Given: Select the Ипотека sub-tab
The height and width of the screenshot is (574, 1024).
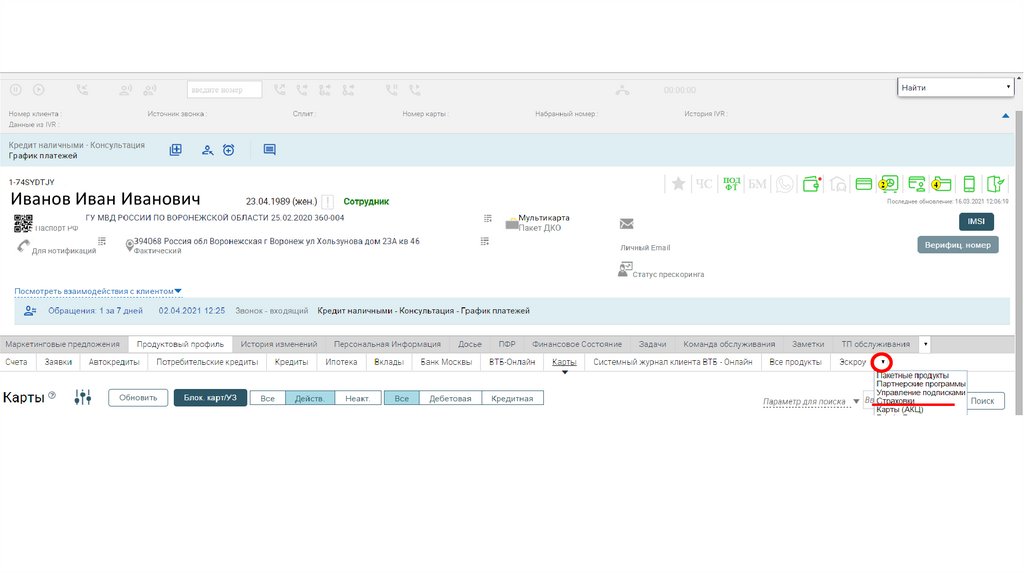Looking at the screenshot, I should pos(342,362).
